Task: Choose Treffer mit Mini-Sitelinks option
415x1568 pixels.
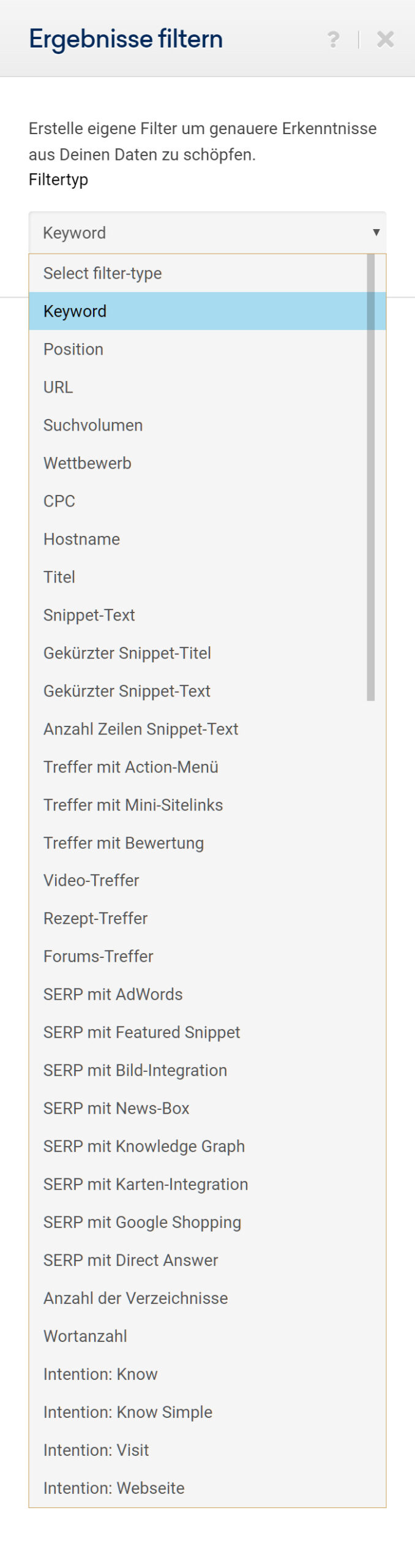Action: [133, 805]
